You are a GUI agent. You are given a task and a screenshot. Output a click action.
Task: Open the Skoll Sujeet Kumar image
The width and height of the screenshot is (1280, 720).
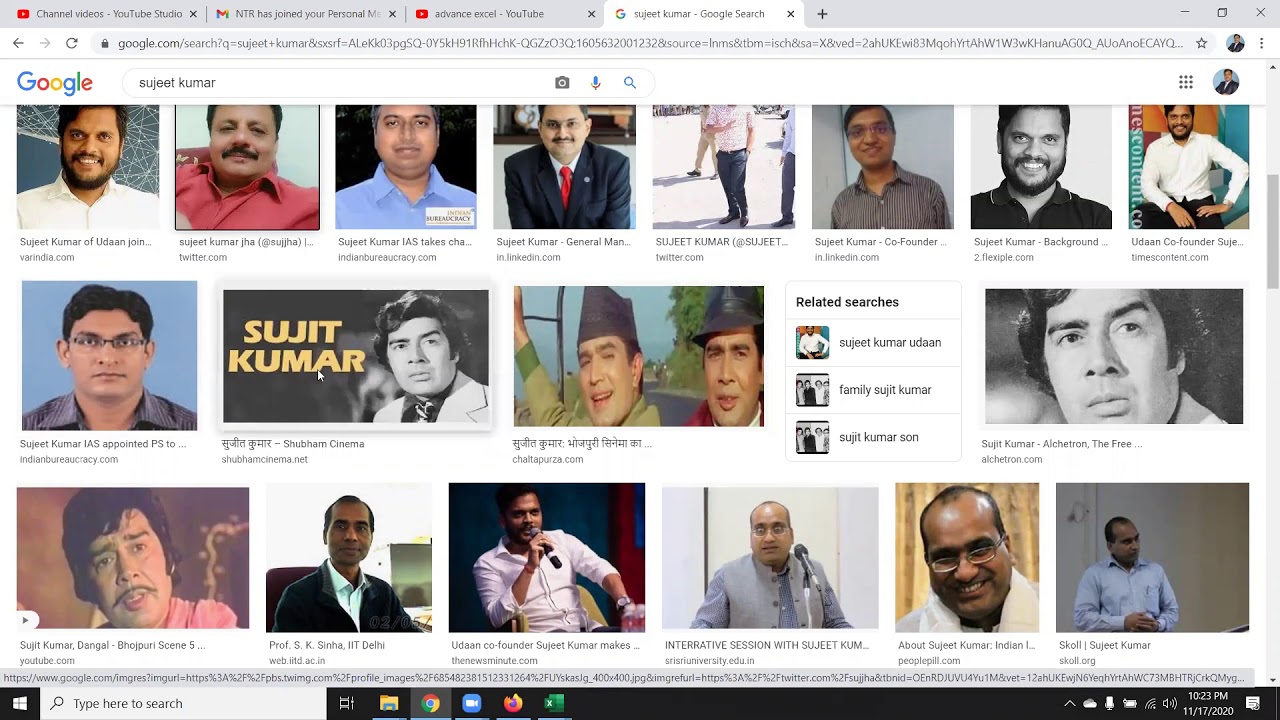[x=1152, y=558]
